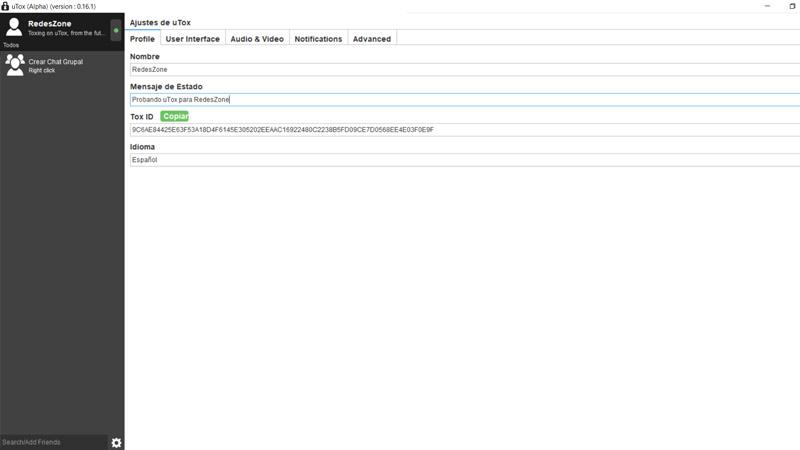Open settings with the gear icon
Image resolution: width=800 pixels, height=450 pixels.
116,442
